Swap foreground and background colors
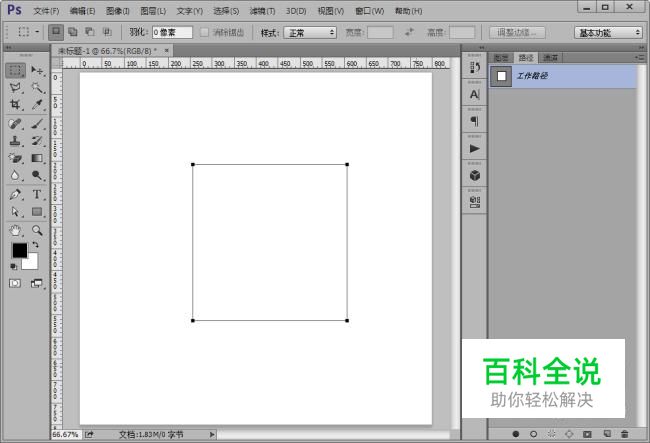The image size is (650, 443). (35, 244)
